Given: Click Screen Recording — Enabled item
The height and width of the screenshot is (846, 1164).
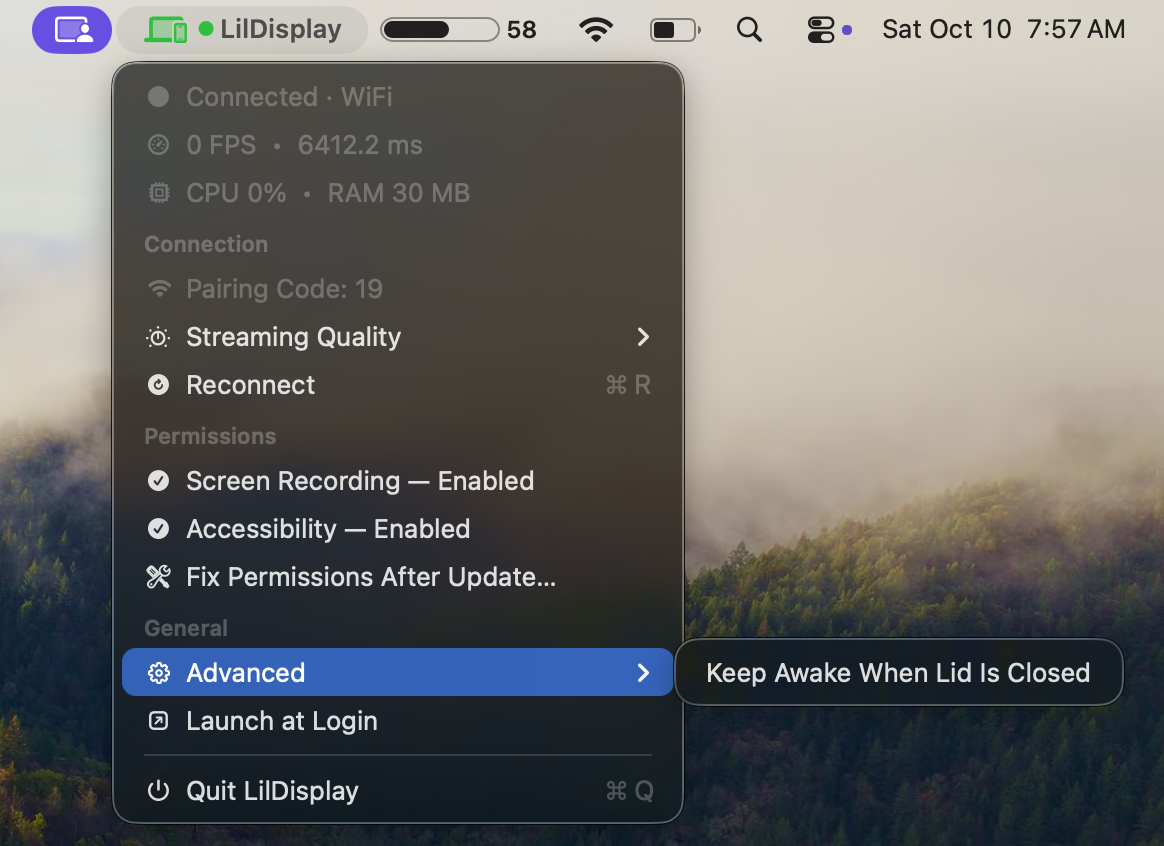Looking at the screenshot, I should [x=398, y=481].
